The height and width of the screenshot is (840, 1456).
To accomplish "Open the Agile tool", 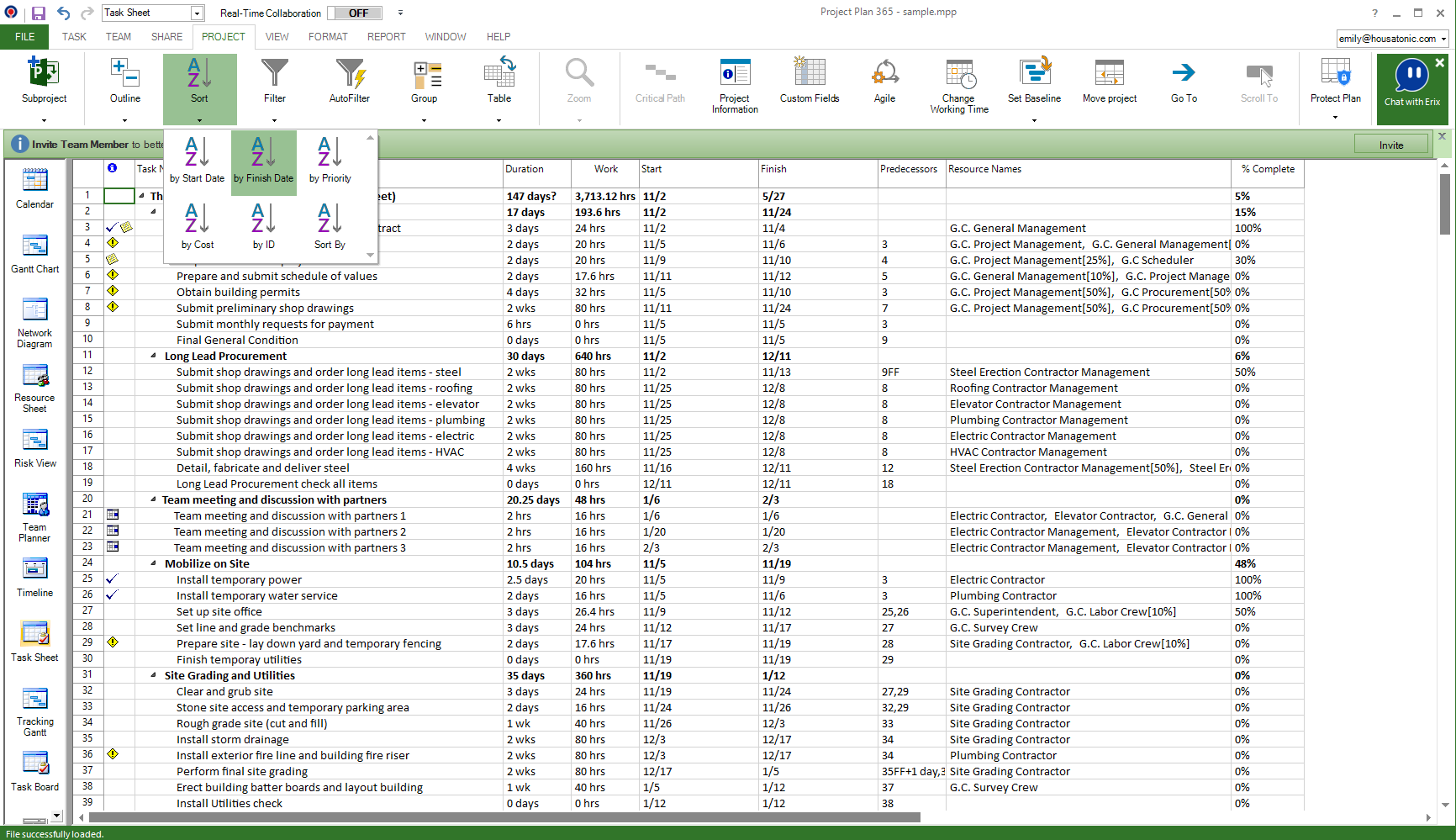I will coord(884,80).
